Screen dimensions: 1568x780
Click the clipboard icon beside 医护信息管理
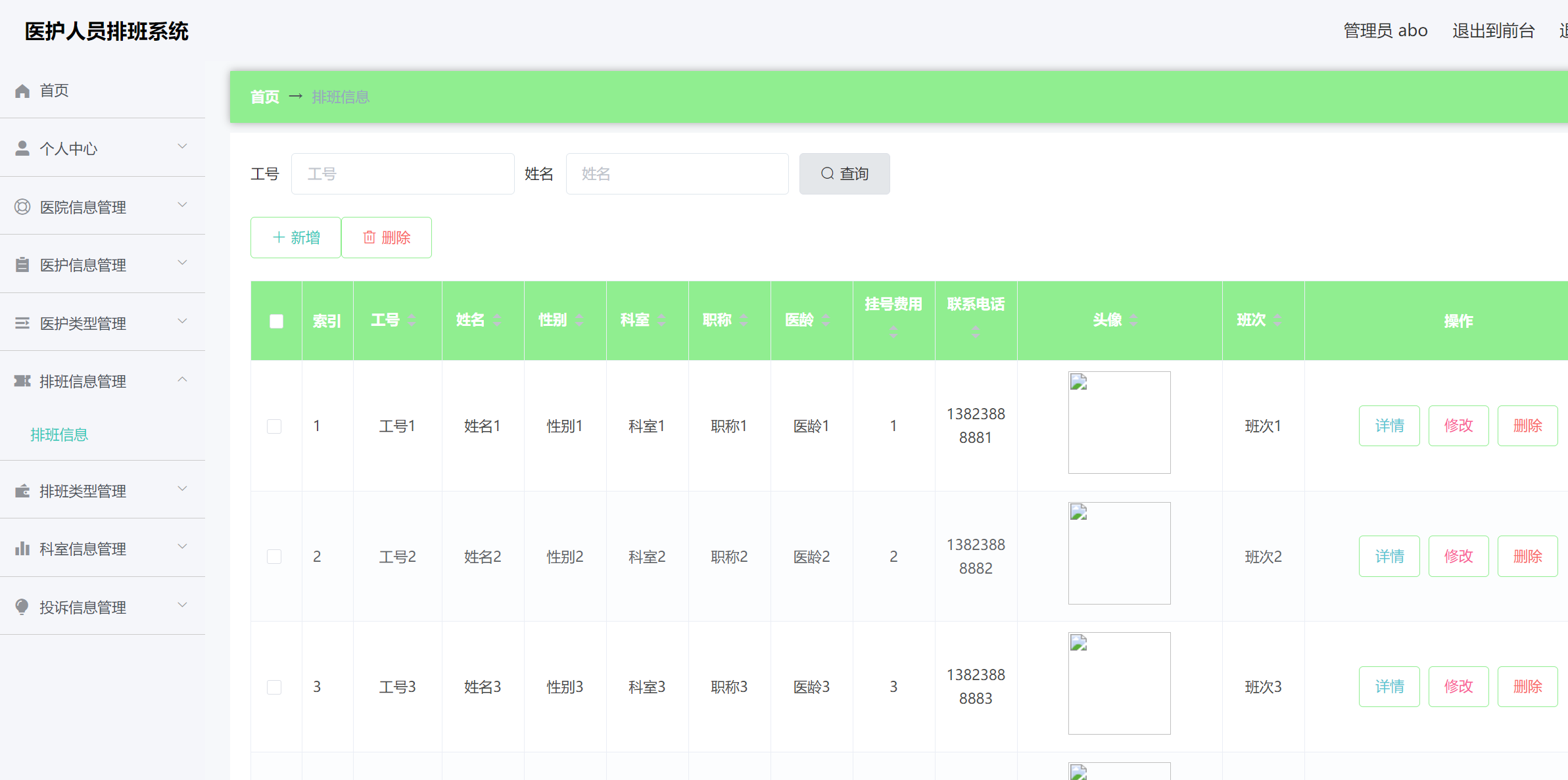(22, 265)
